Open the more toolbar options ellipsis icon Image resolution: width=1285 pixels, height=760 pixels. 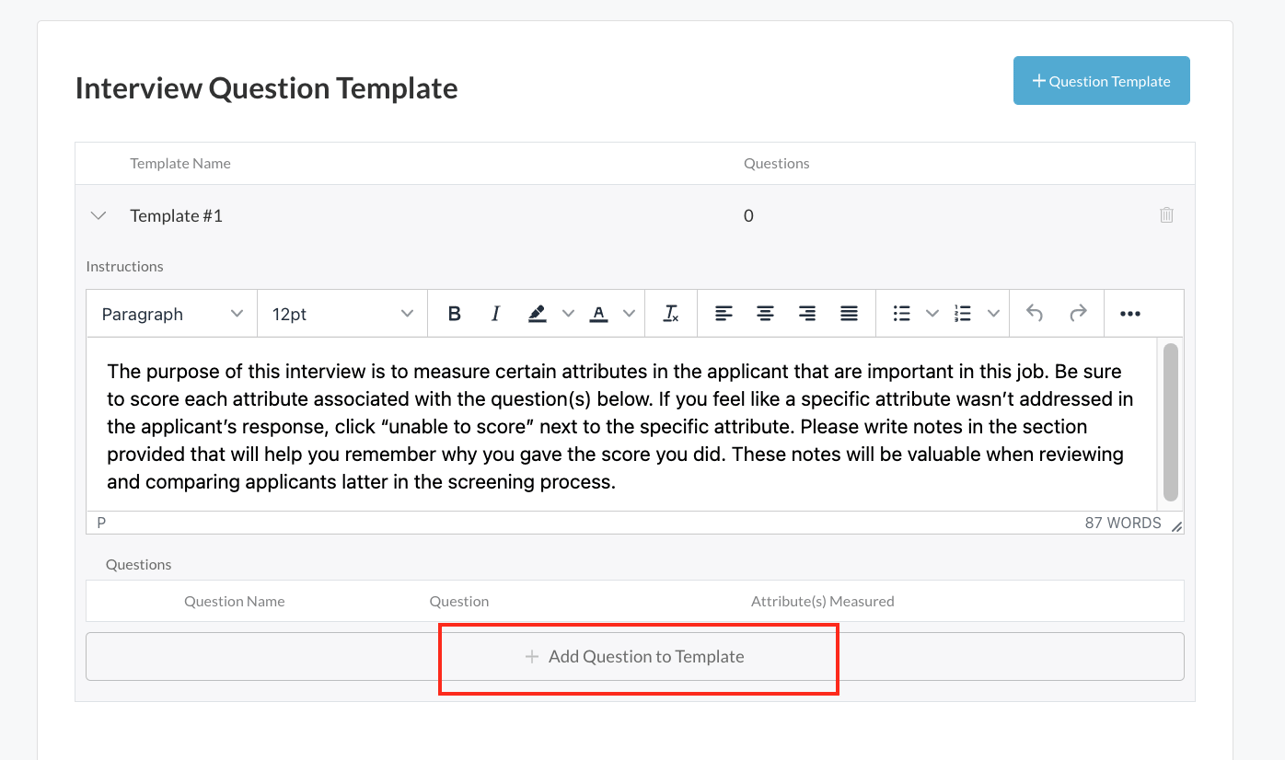point(1130,313)
